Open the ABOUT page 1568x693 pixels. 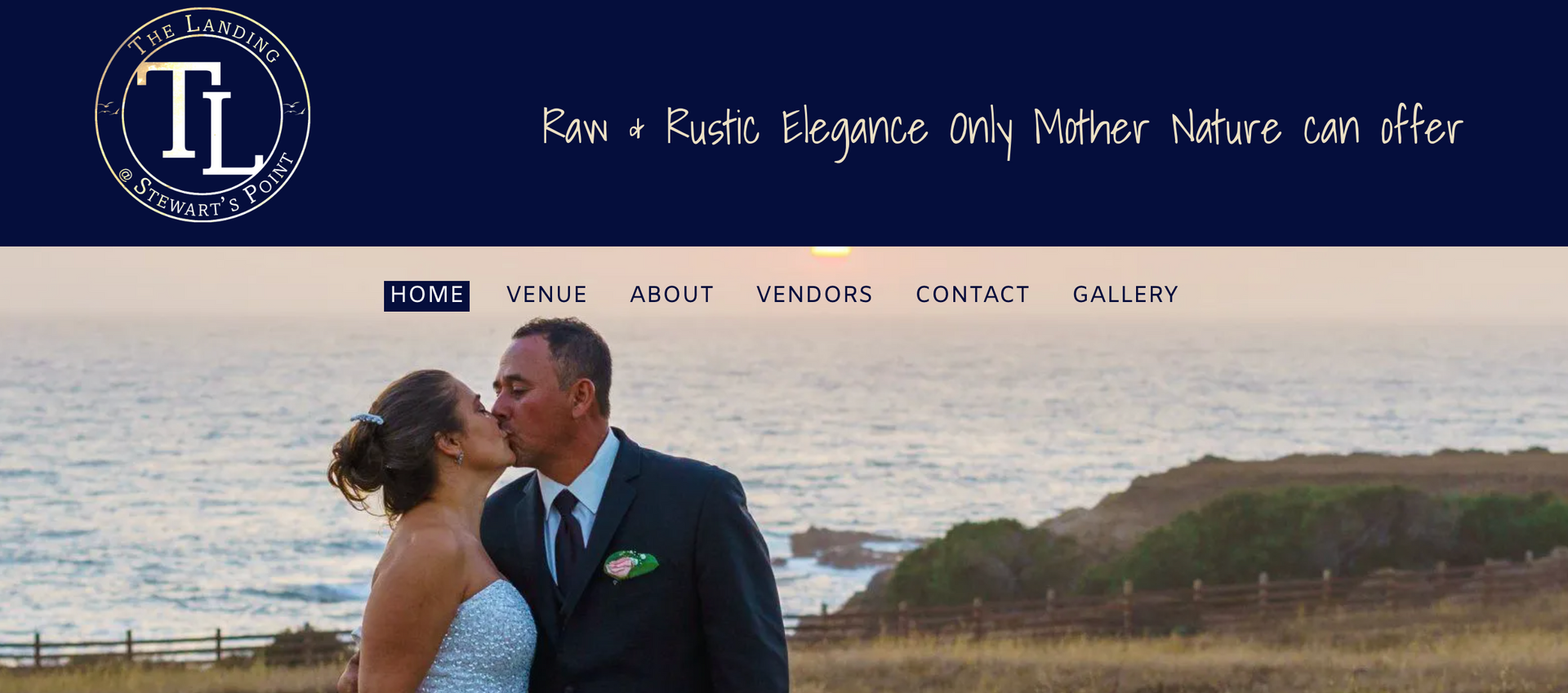point(671,295)
